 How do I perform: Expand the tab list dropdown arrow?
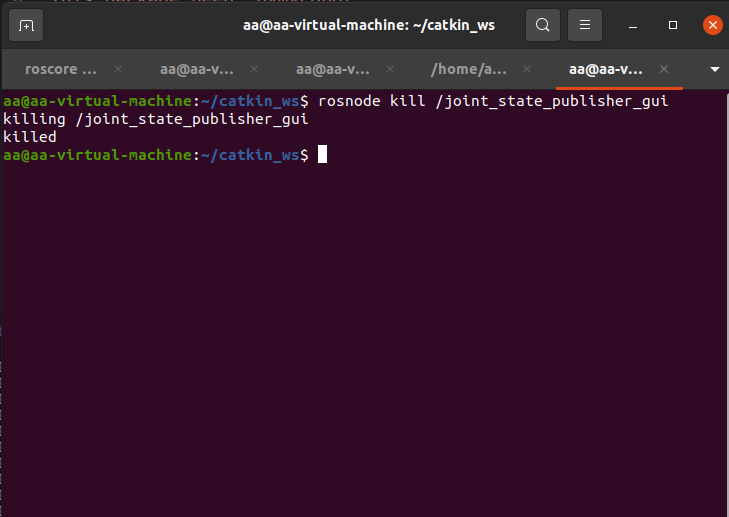pos(715,69)
